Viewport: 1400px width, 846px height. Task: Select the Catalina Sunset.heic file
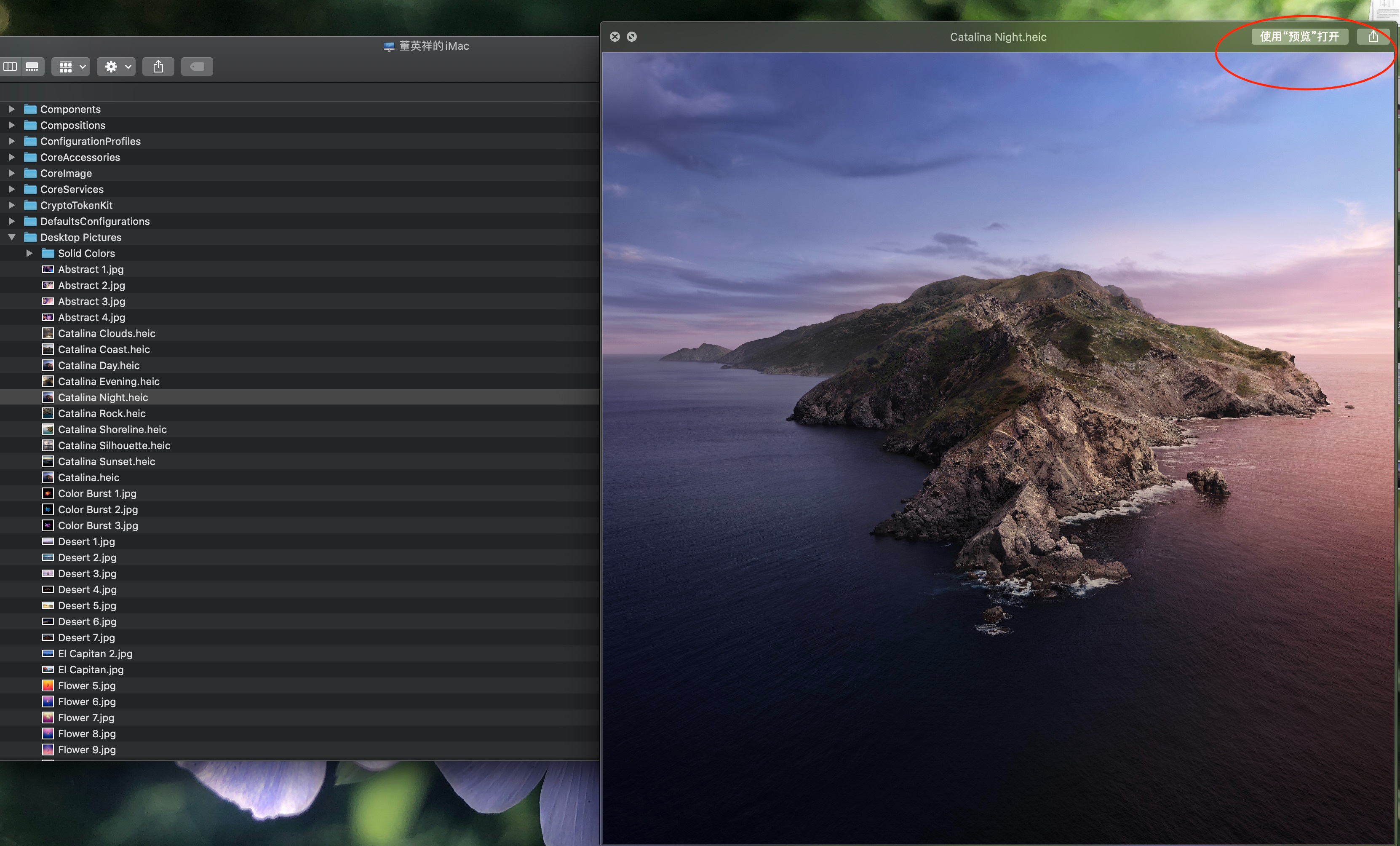pyautogui.click(x=106, y=462)
